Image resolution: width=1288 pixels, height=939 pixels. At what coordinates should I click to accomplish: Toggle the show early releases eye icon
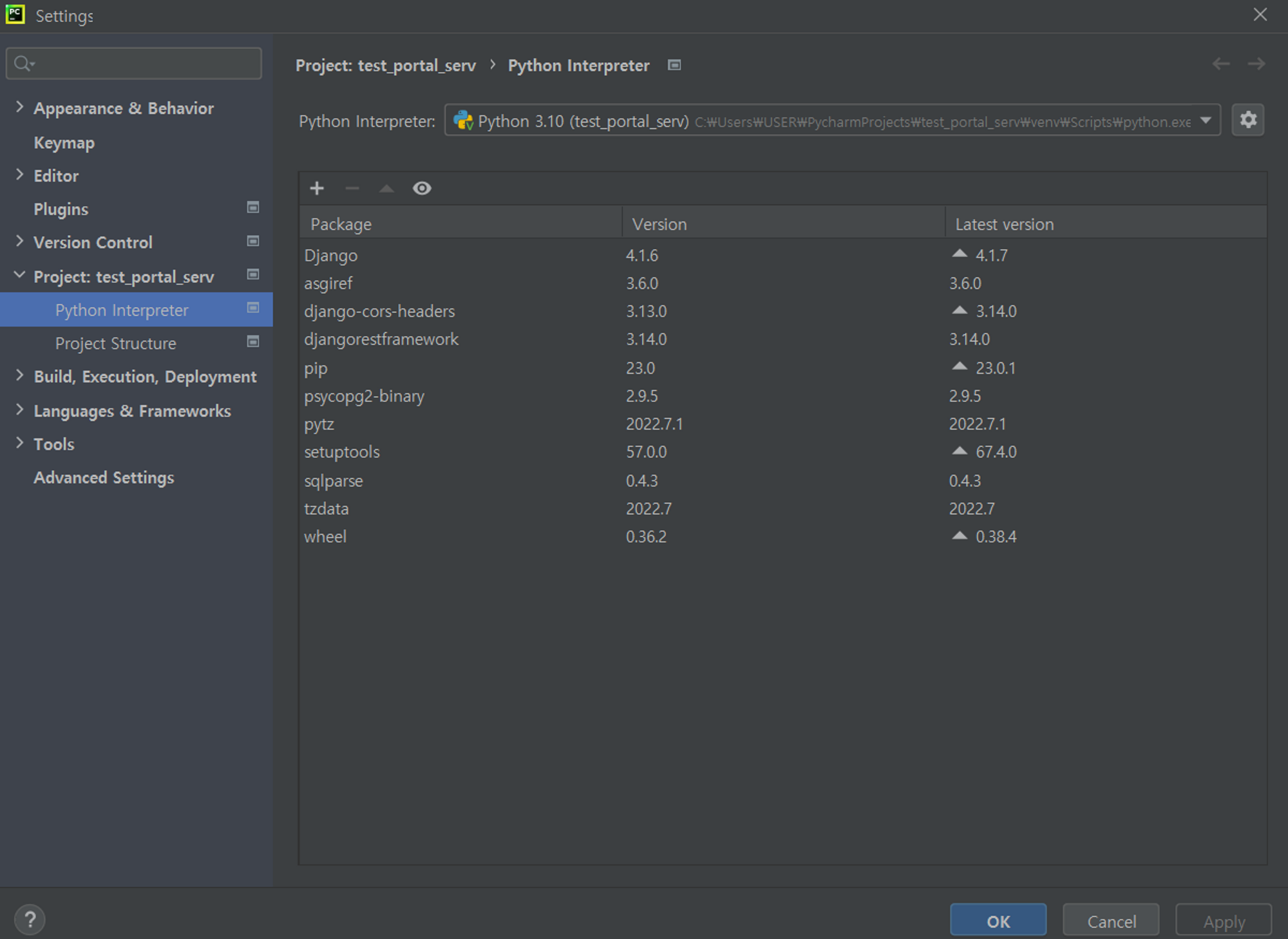point(422,188)
